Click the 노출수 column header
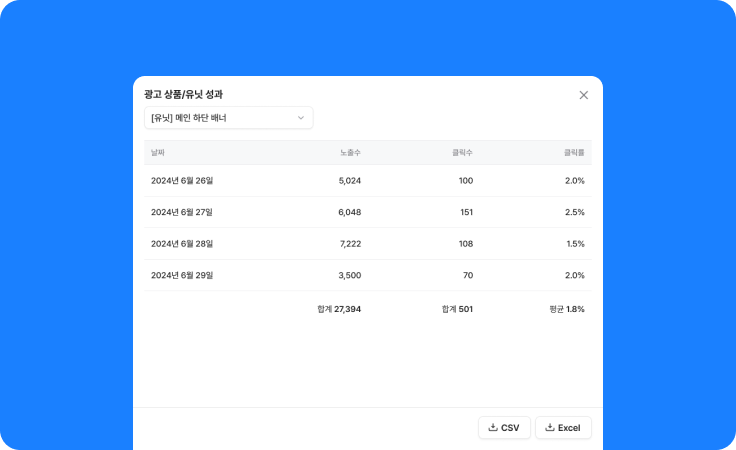Screen dimensions: 736x450 [x=350, y=153]
